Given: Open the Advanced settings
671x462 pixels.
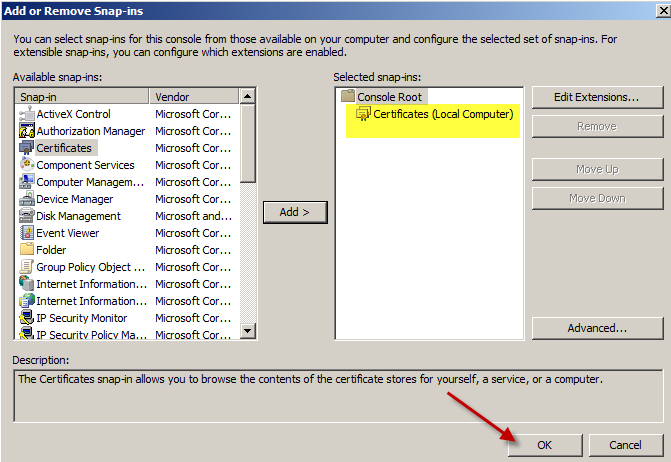Looking at the screenshot, I should pos(597,328).
